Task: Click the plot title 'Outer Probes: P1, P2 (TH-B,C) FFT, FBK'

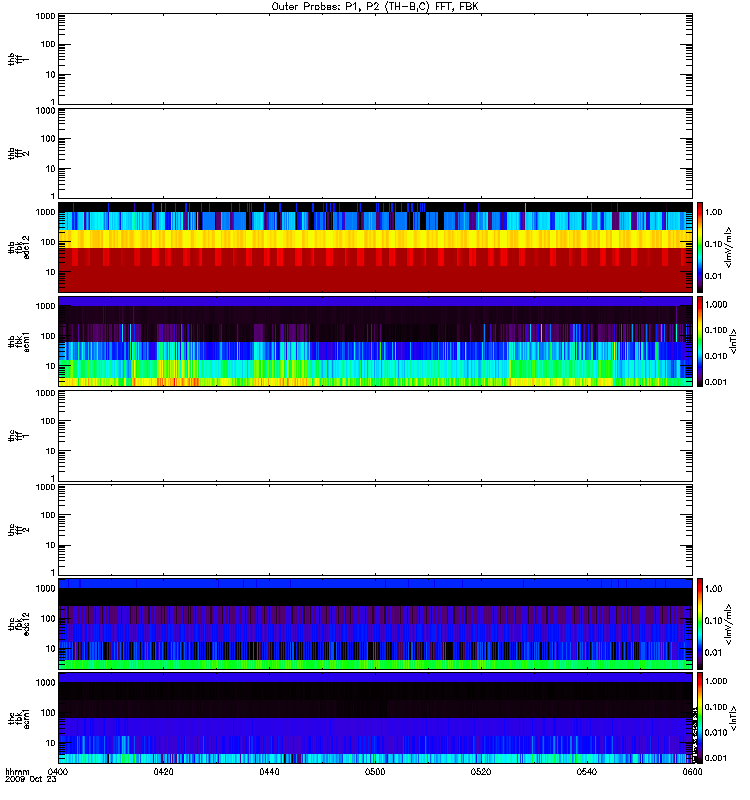Action: (375, 7)
